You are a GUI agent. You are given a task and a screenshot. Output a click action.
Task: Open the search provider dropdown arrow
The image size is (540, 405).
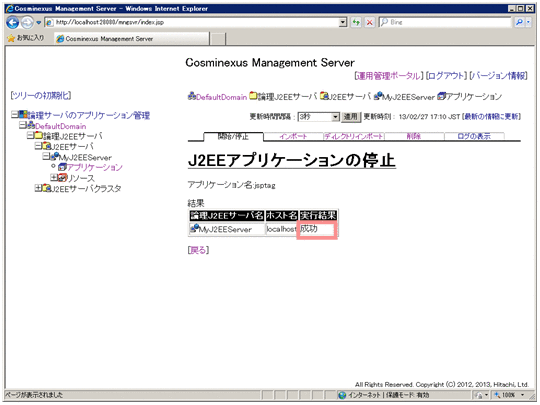click(529, 22)
